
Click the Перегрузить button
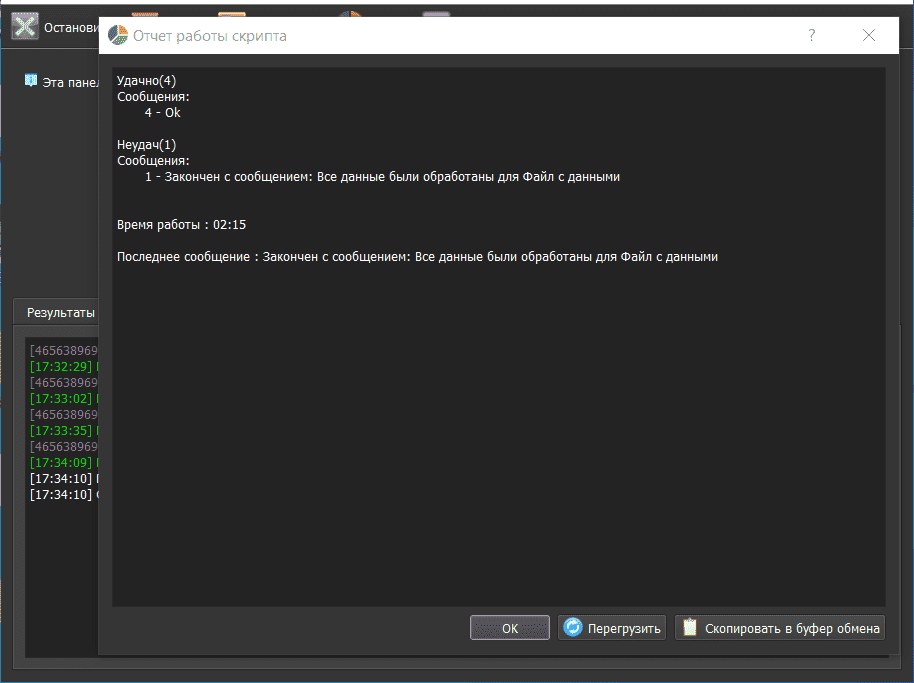click(611, 628)
